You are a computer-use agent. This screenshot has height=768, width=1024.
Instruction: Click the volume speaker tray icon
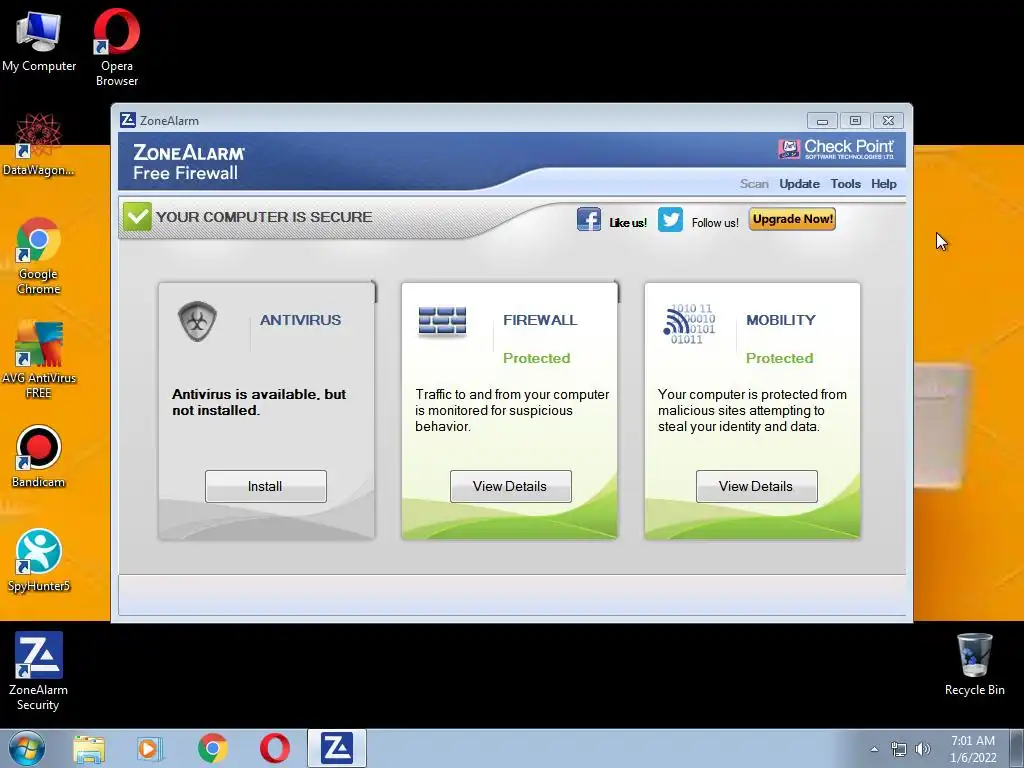point(922,749)
